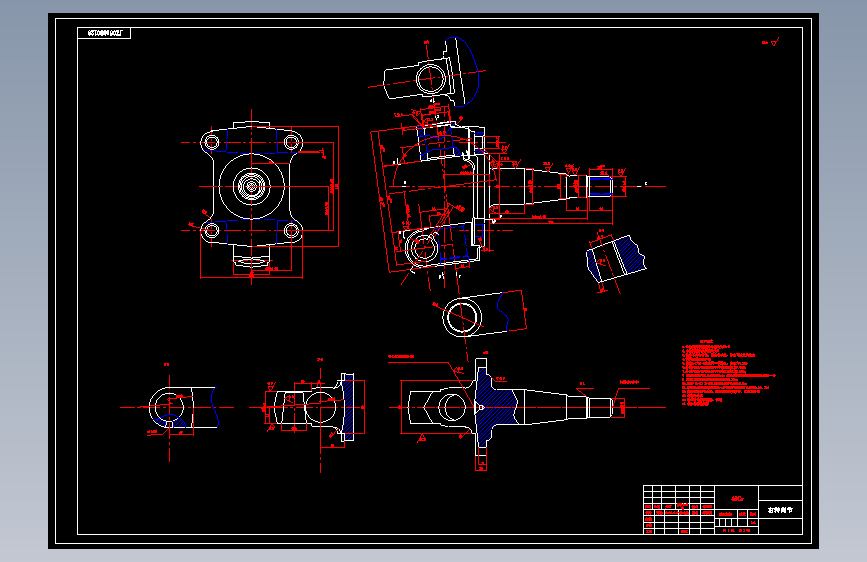The width and height of the screenshot is (867, 562).
Task: Select the blue-hatched spindle section view
Action: pos(528,409)
